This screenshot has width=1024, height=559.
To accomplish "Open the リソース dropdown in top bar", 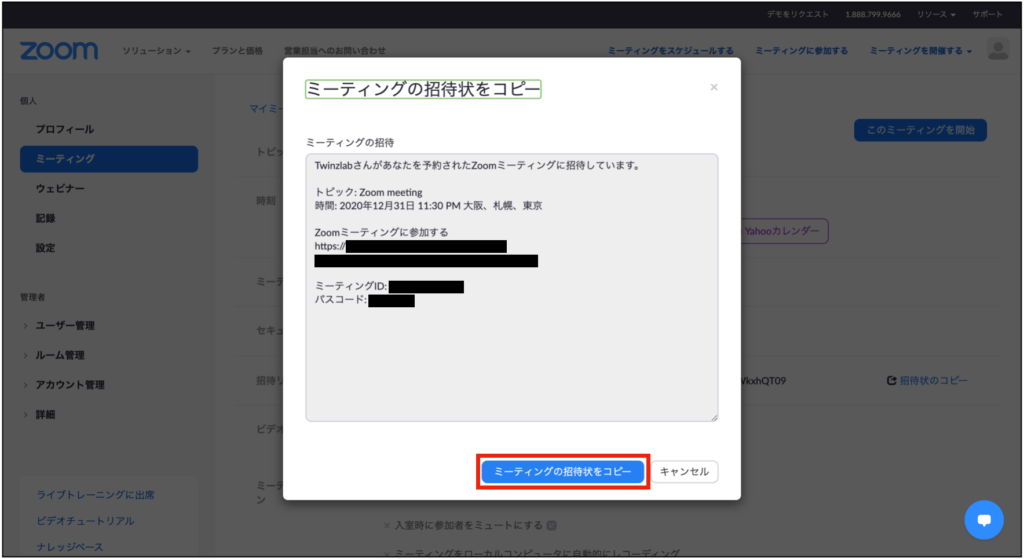I will (x=938, y=15).
